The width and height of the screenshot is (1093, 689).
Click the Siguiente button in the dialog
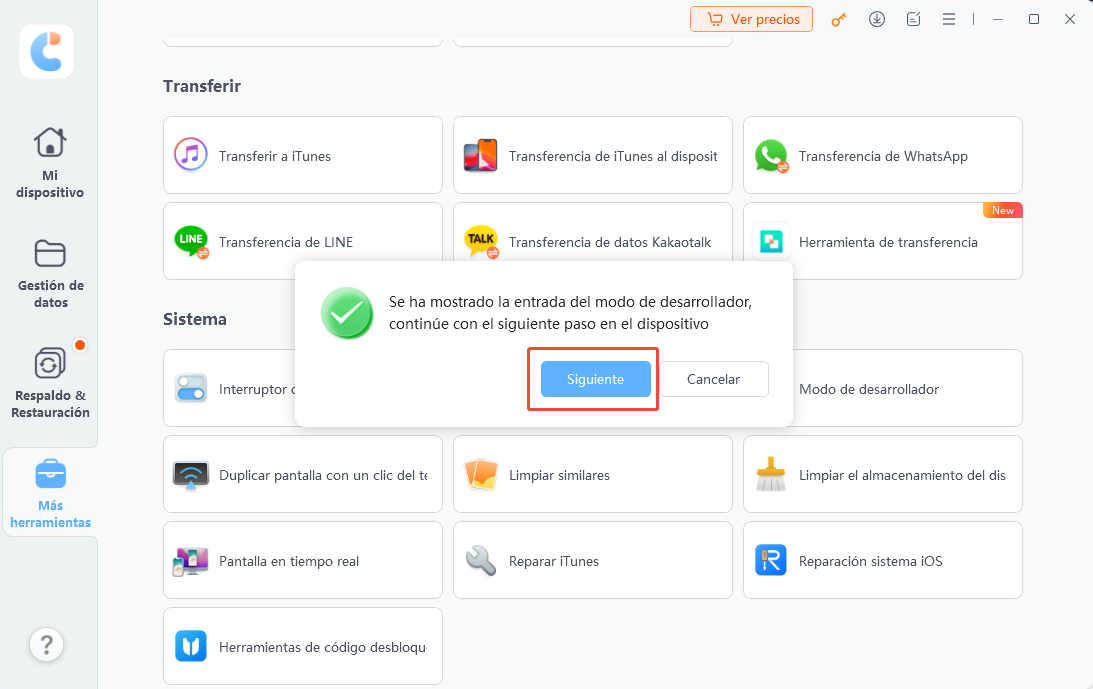(x=595, y=379)
